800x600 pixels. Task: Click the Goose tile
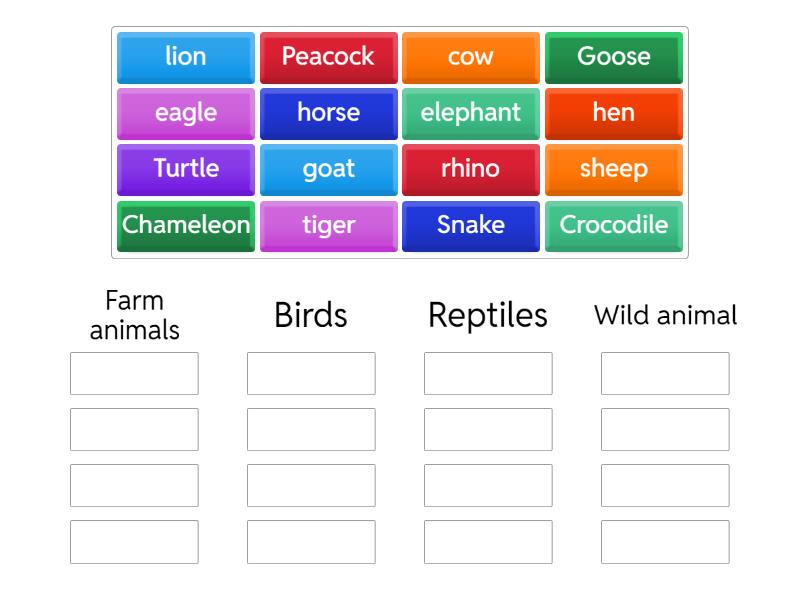click(x=614, y=57)
